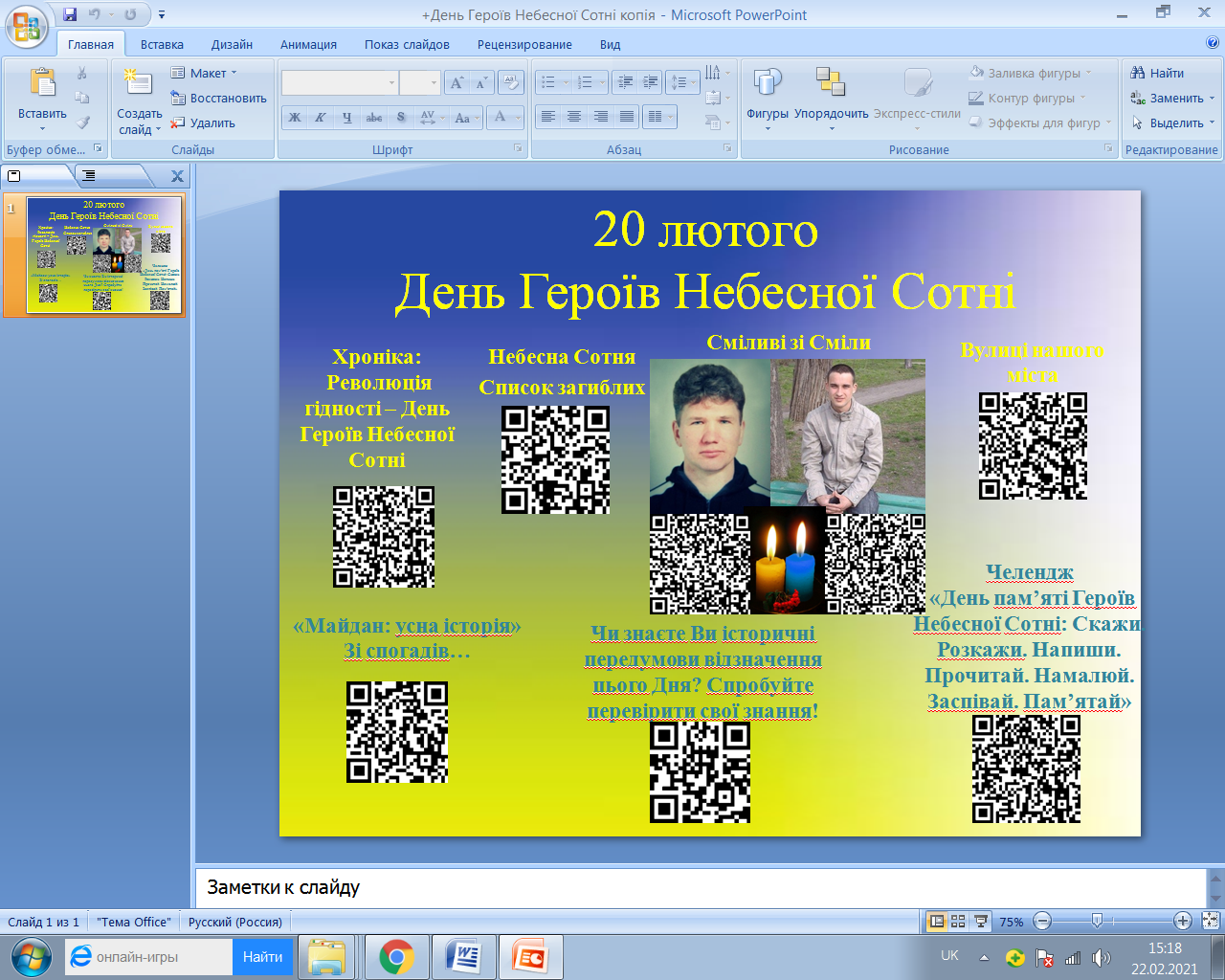This screenshot has width=1225, height=980.
Task: Open Макет layout dropdown
Action: pos(204,73)
